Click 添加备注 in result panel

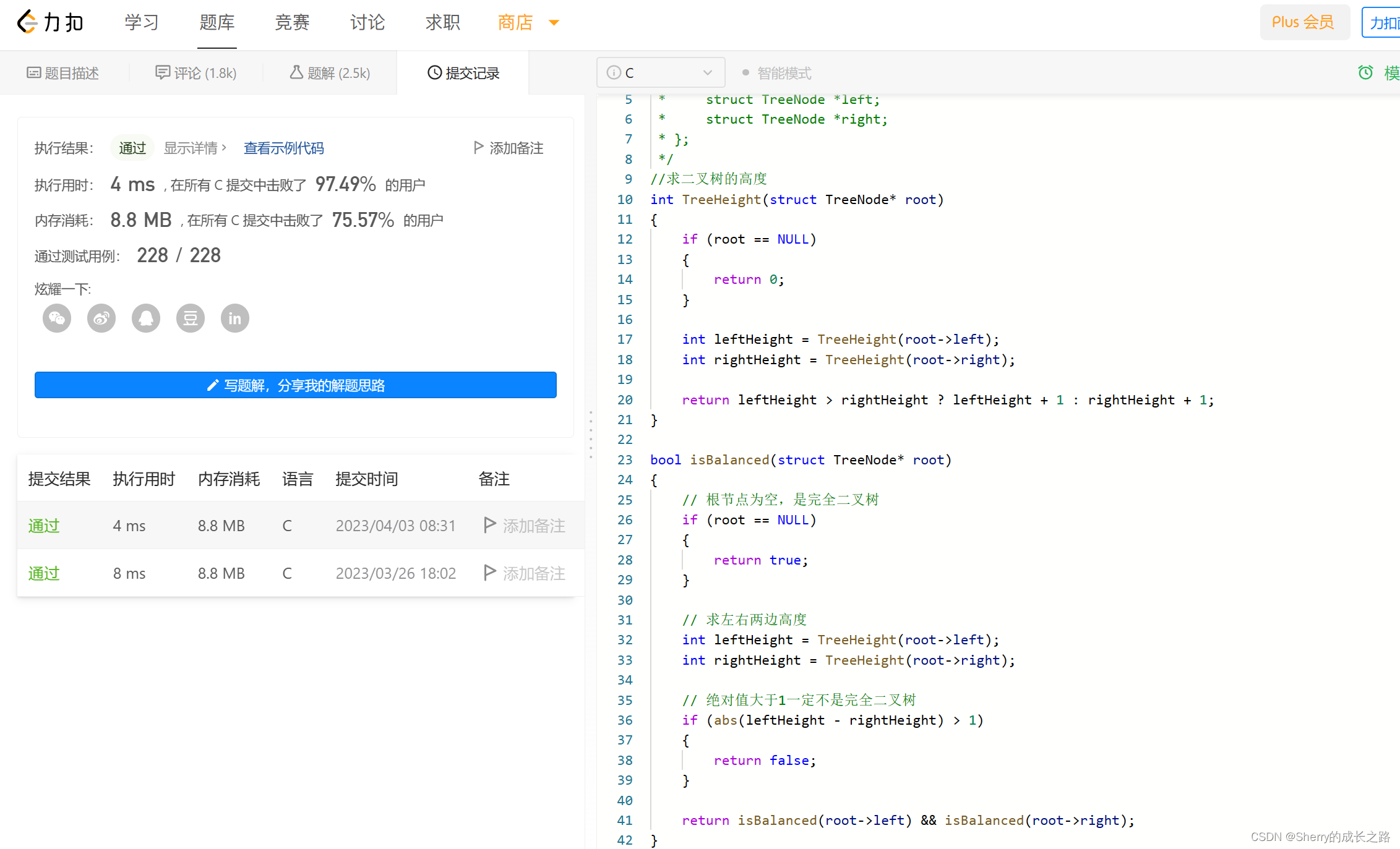pos(509,148)
